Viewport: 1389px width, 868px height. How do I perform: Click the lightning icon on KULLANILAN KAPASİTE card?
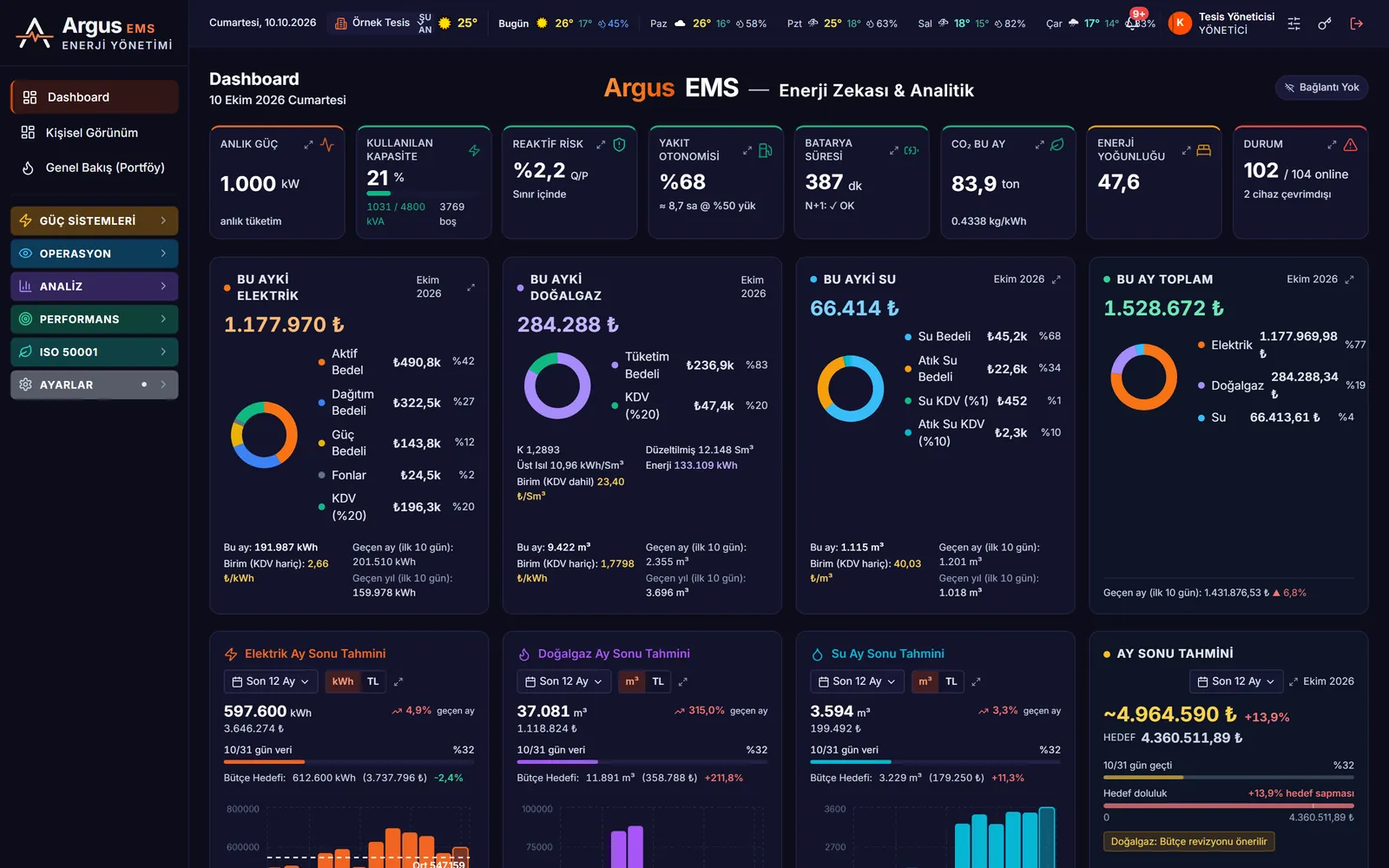pos(474,150)
